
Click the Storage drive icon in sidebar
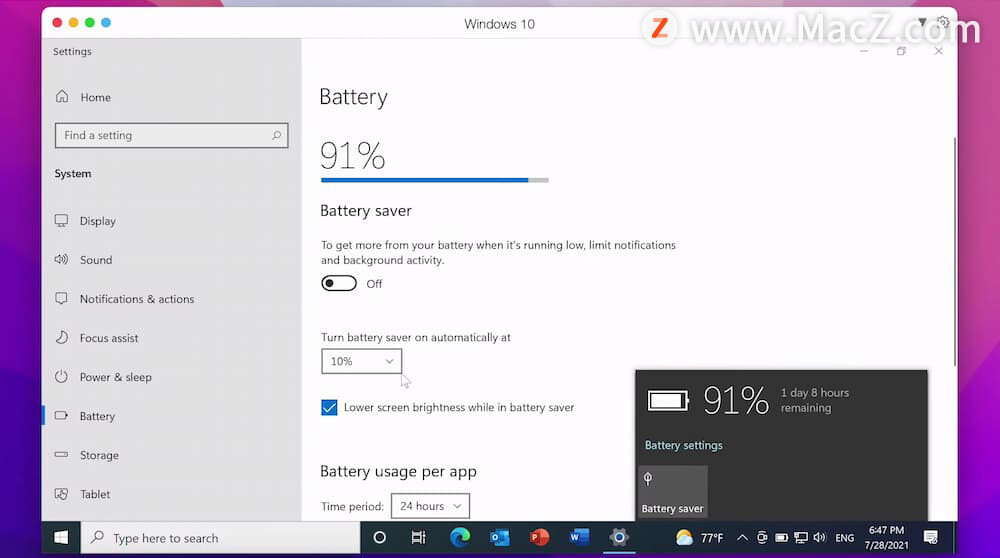(x=61, y=455)
